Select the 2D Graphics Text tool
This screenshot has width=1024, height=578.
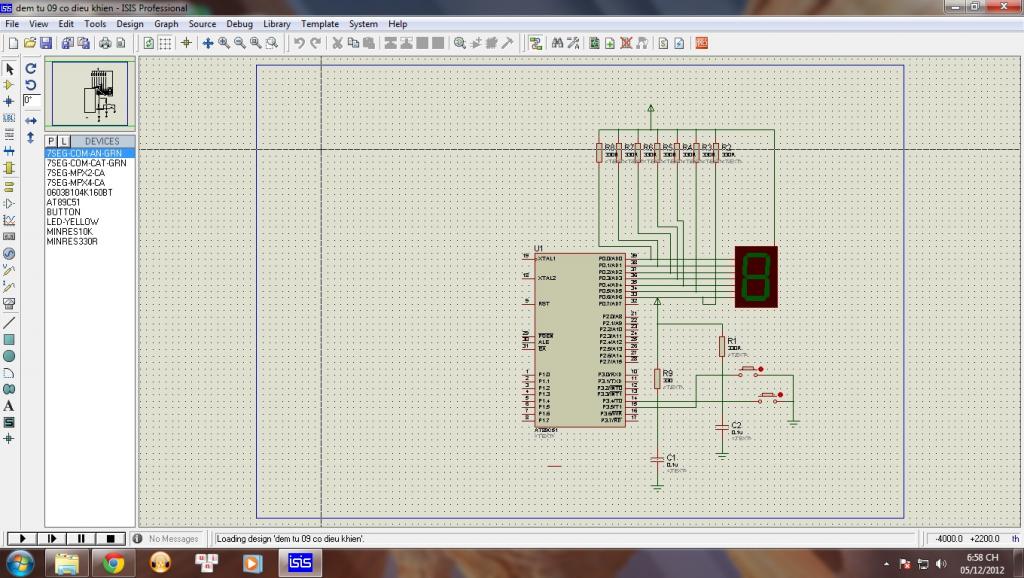point(9,405)
